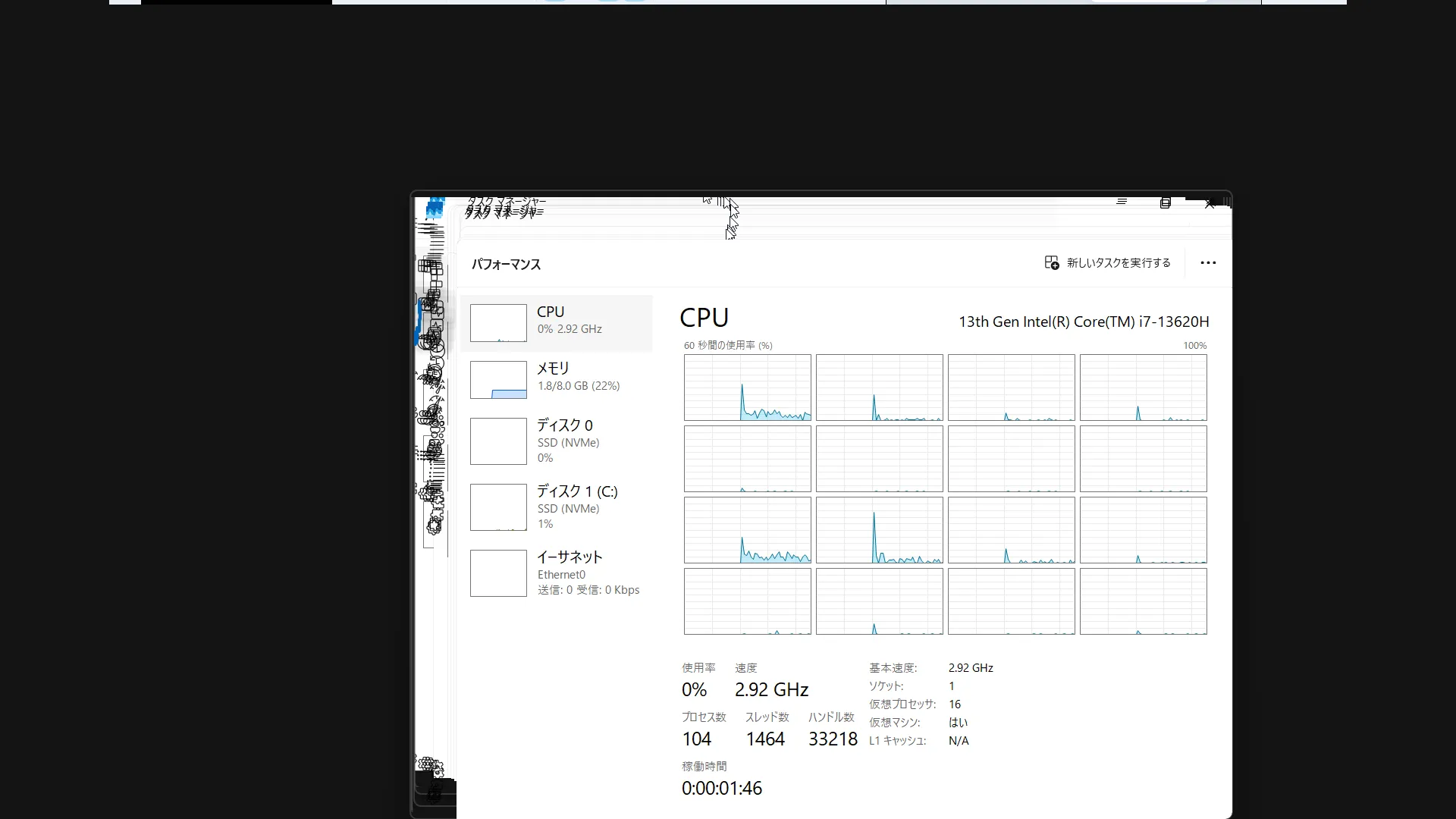The height and width of the screenshot is (819, 1456).
Task: Click the 新しいタスクを実行する button label
Action: (1119, 262)
